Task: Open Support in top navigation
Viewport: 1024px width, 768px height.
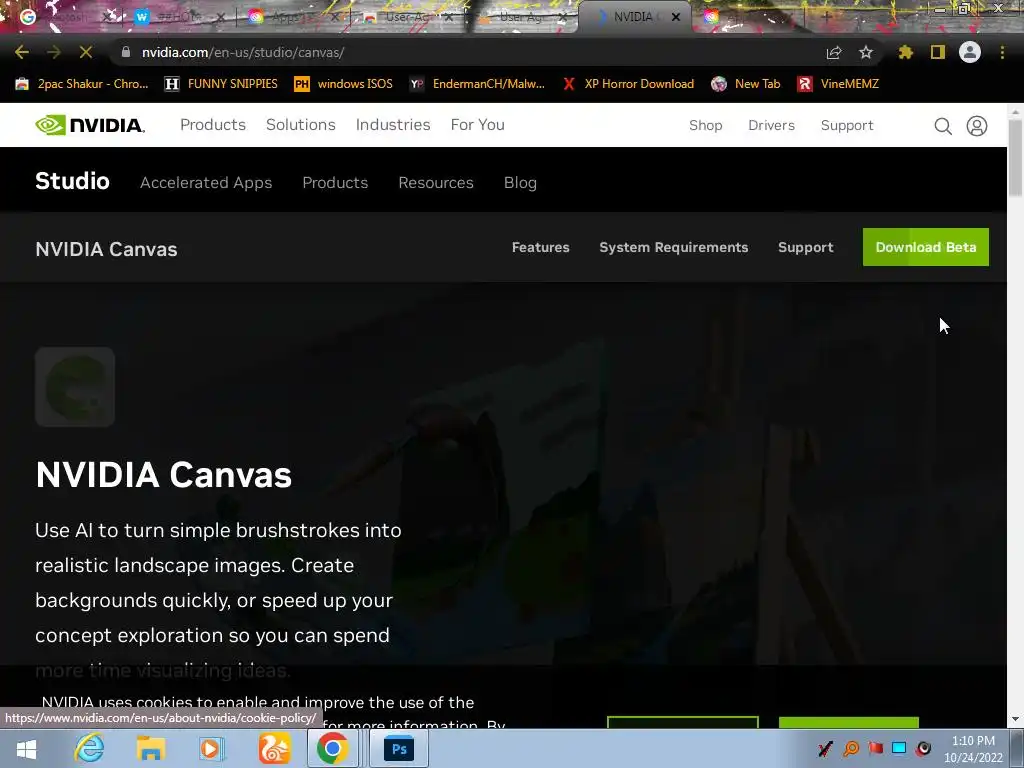Action: (847, 125)
